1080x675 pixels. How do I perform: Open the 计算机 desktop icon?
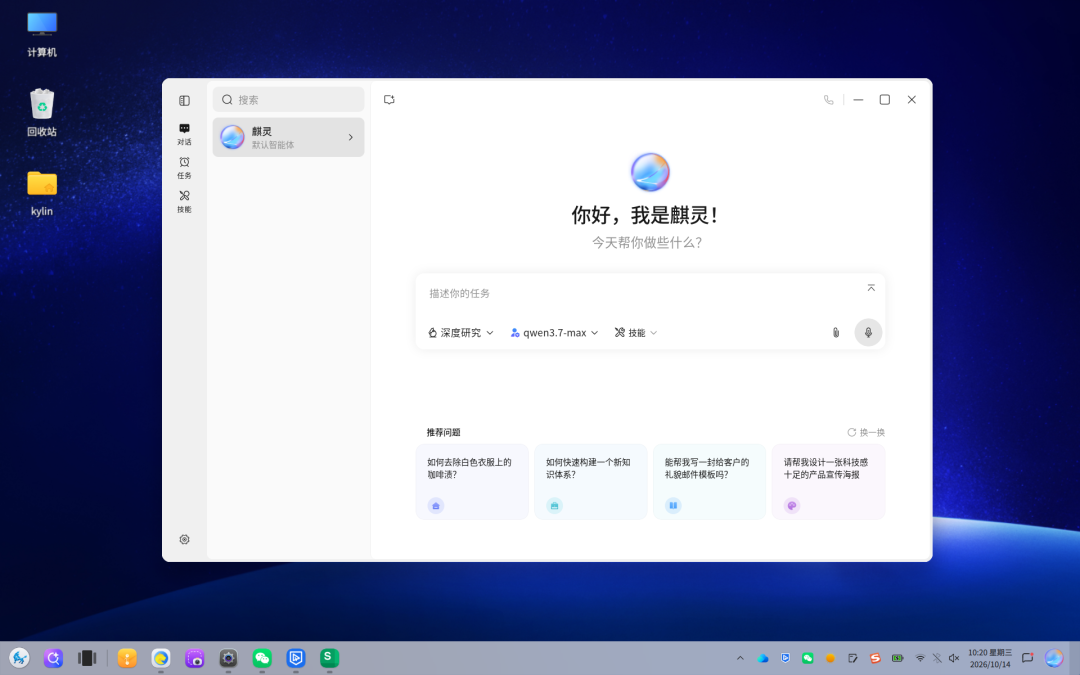pyautogui.click(x=42, y=34)
